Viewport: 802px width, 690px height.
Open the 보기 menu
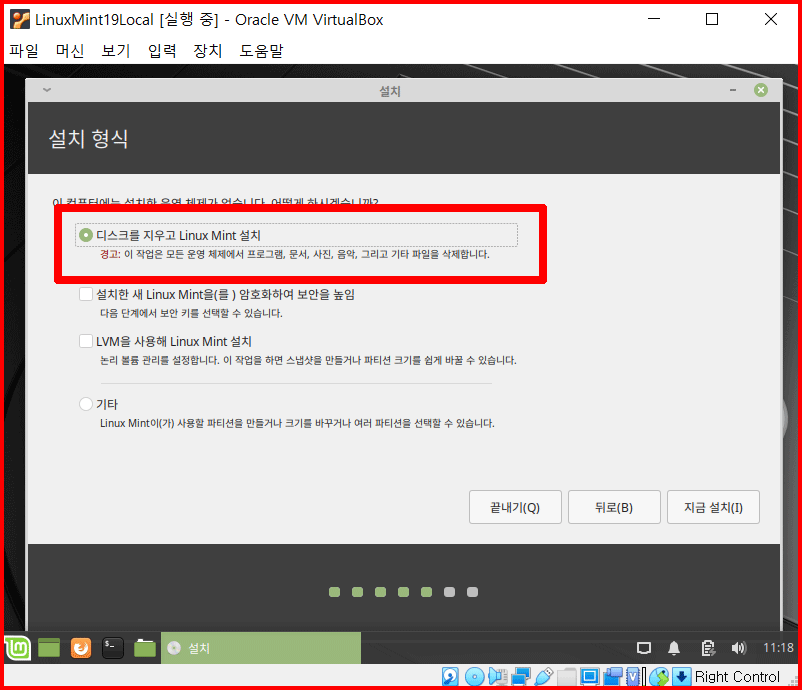pyautogui.click(x=116, y=51)
